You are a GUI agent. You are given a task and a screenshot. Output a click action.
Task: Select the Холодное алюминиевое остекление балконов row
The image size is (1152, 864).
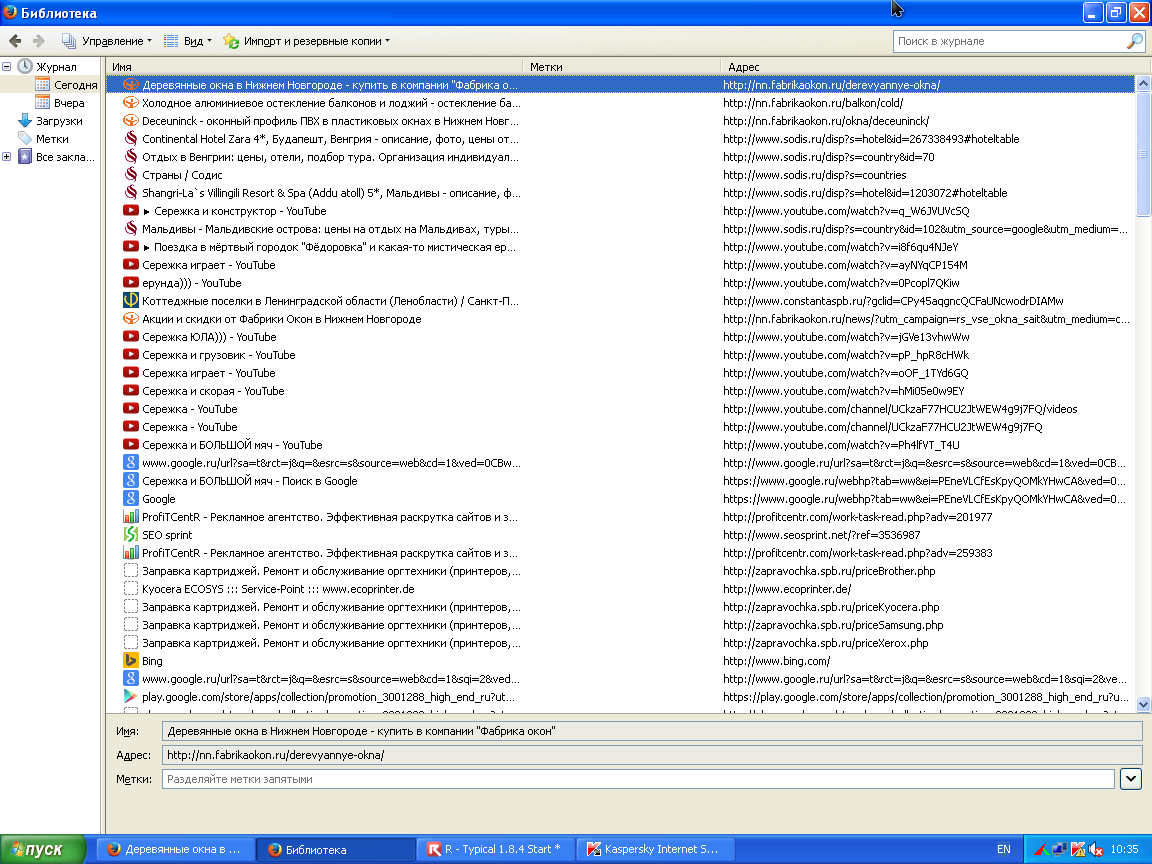620,103
